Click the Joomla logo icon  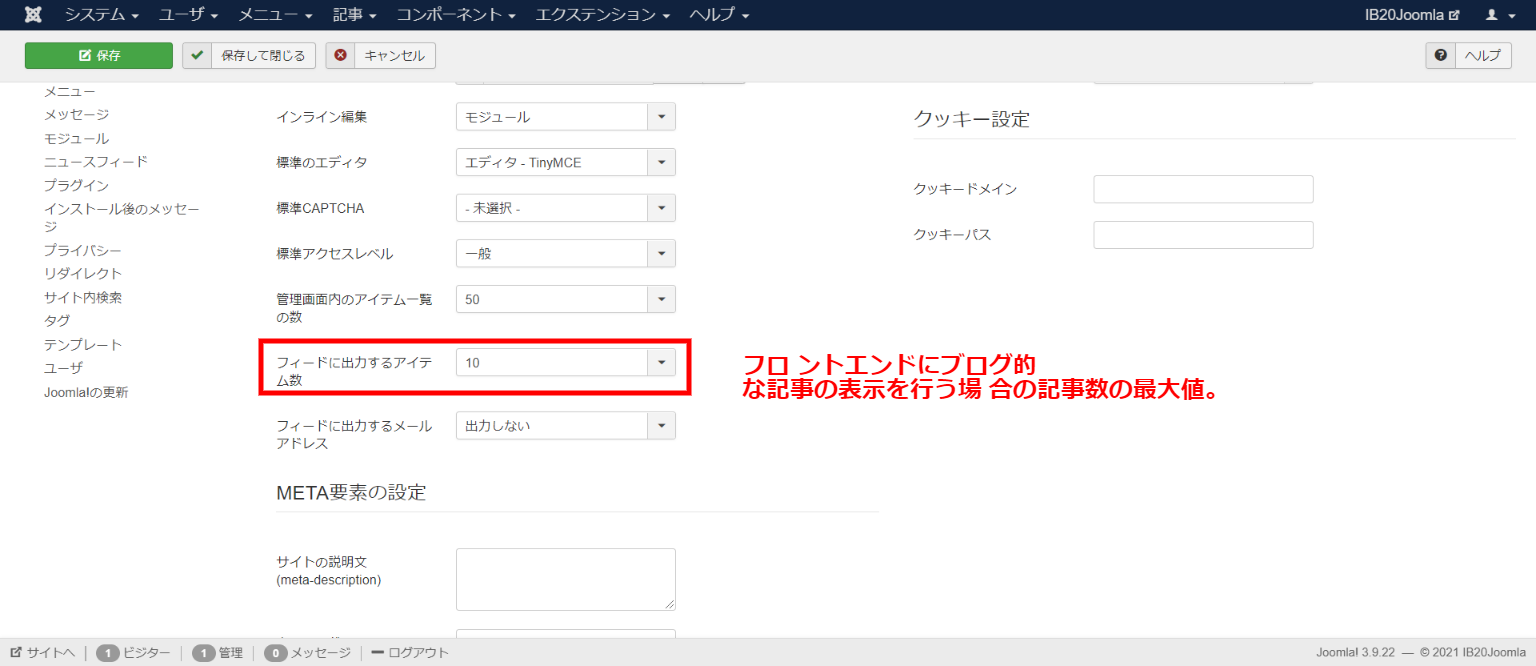point(33,15)
